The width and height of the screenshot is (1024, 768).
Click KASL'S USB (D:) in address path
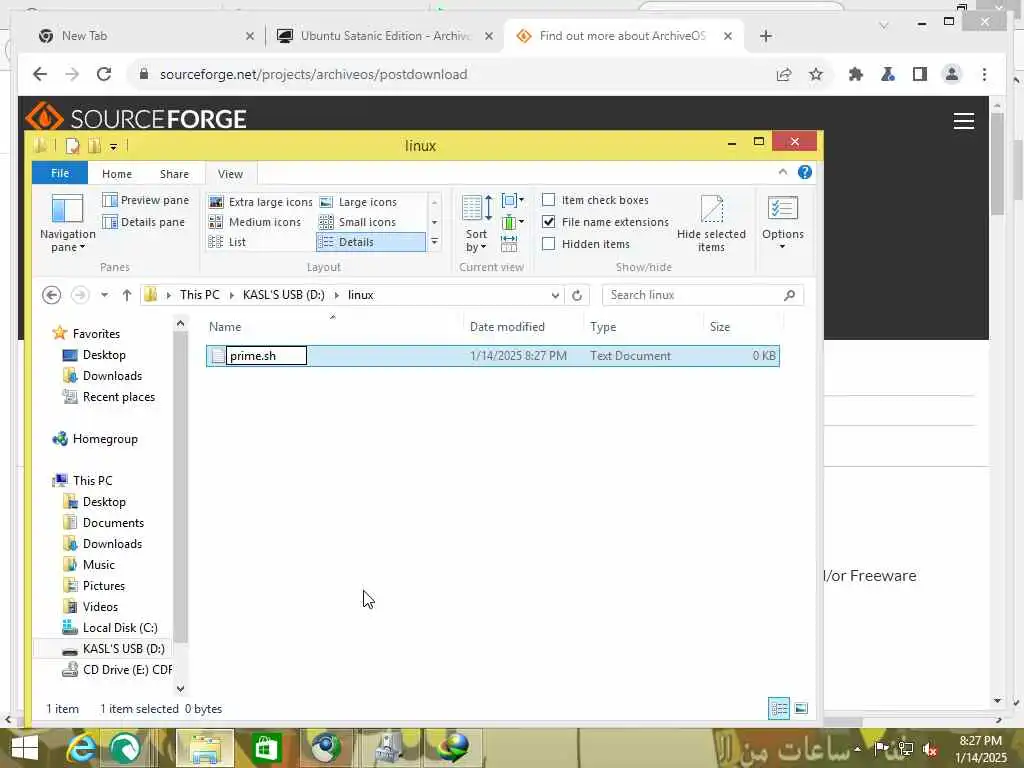click(x=283, y=295)
